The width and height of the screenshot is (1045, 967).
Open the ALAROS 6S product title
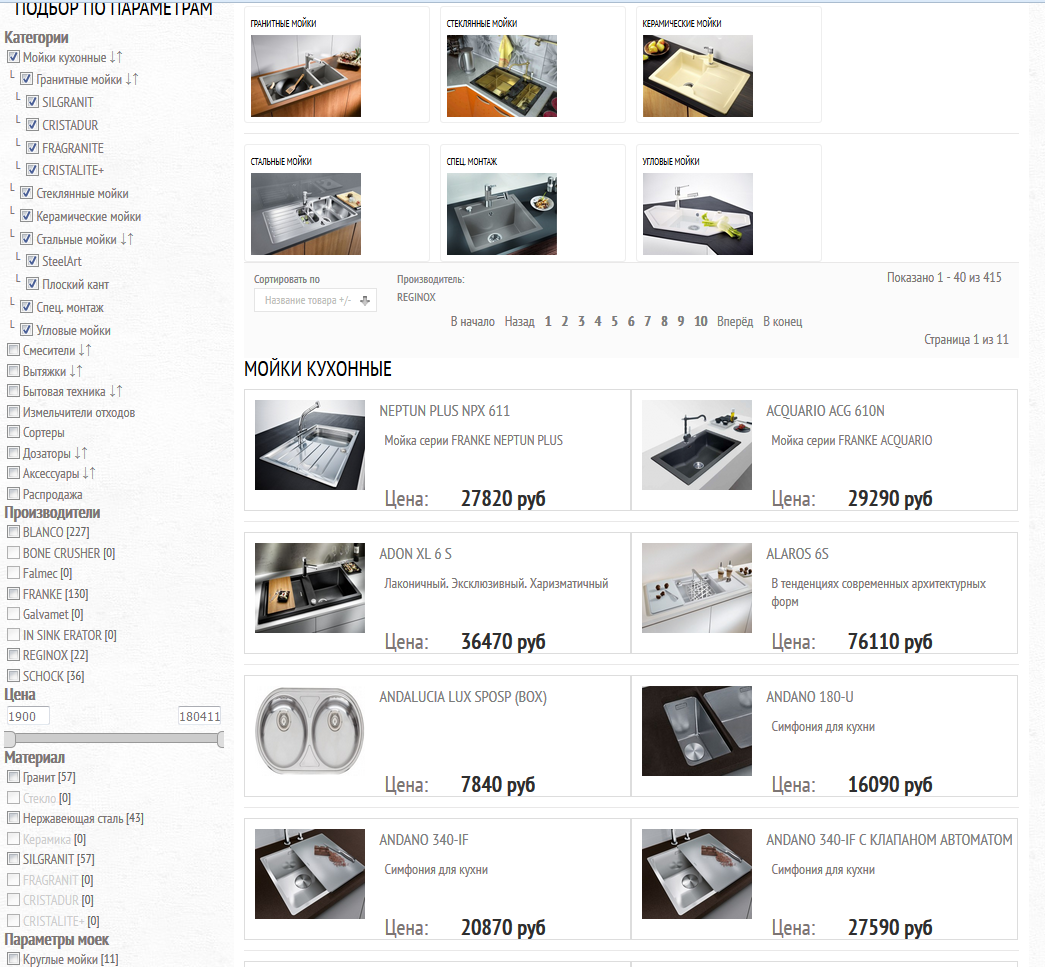pos(797,554)
